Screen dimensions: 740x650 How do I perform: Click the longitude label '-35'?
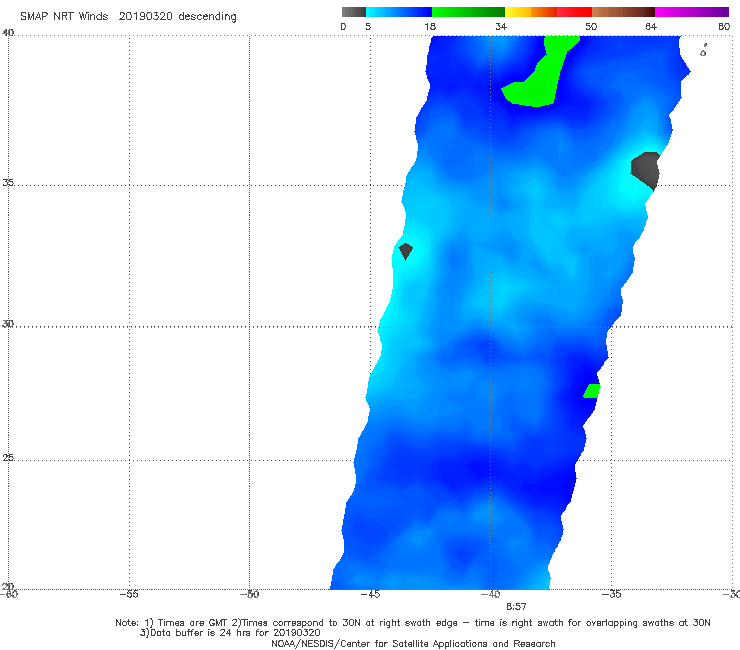[x=611, y=594]
